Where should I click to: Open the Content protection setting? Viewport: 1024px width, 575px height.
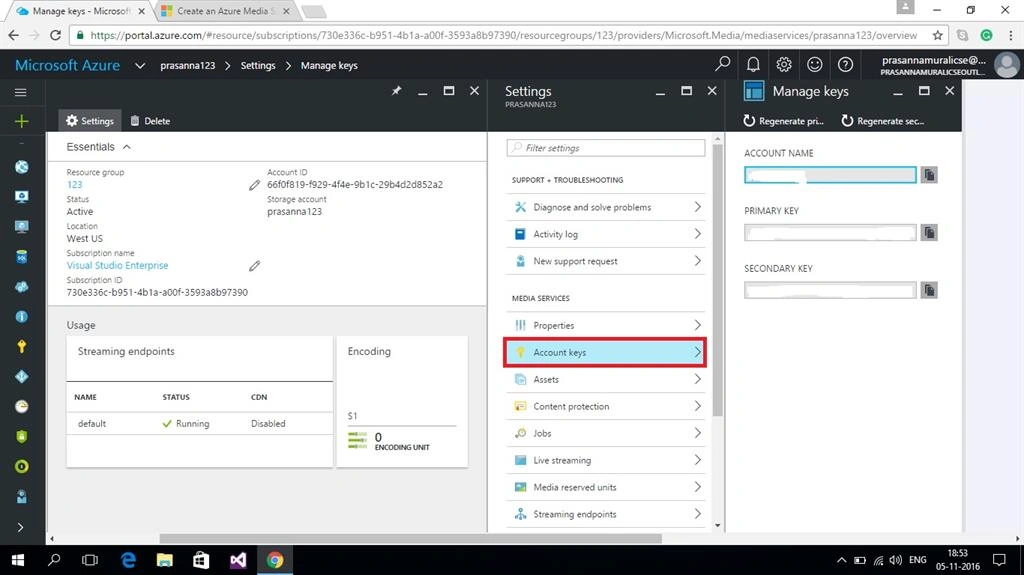click(x=605, y=406)
